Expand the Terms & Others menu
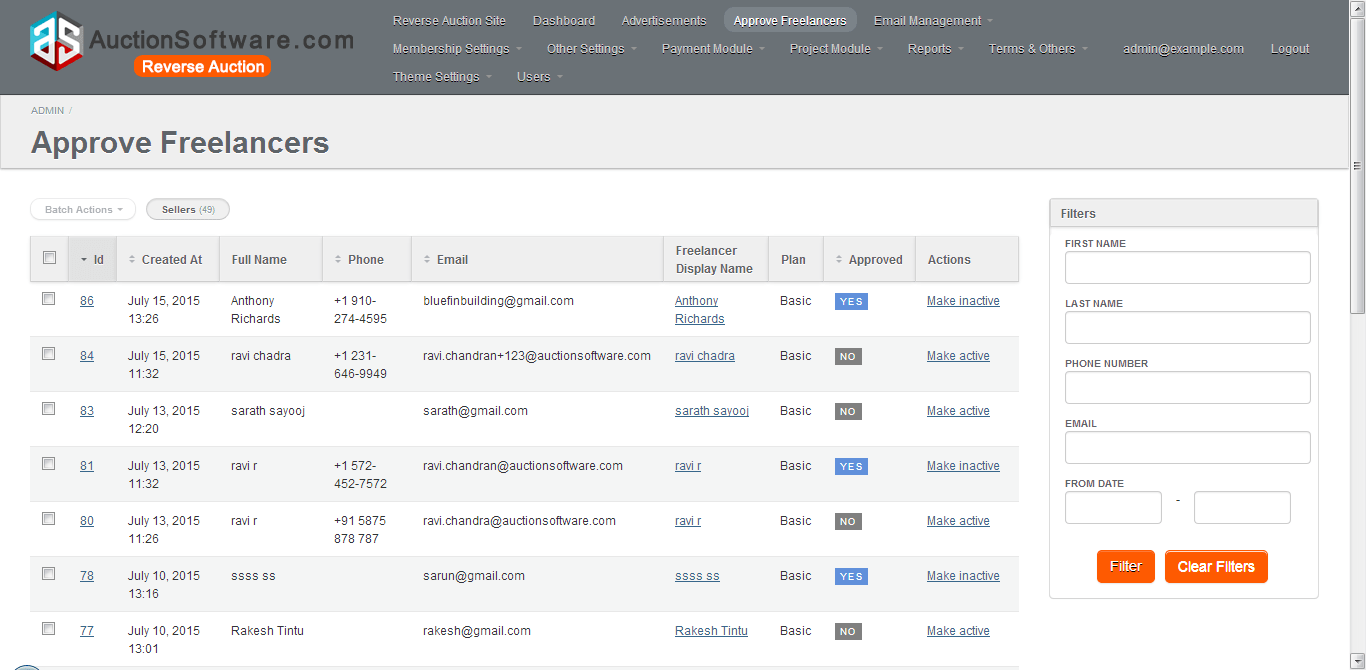The image size is (1366, 670). [1038, 48]
